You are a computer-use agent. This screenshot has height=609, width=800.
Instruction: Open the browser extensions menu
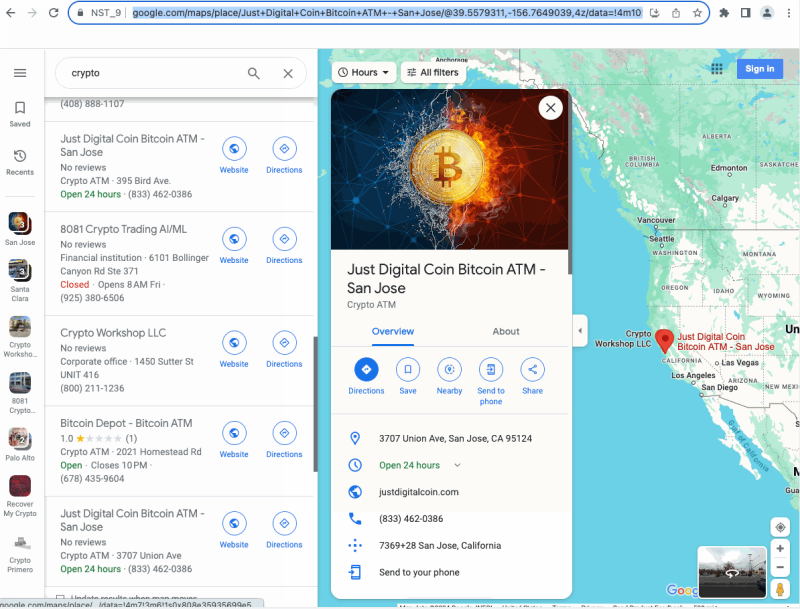pyautogui.click(x=724, y=13)
